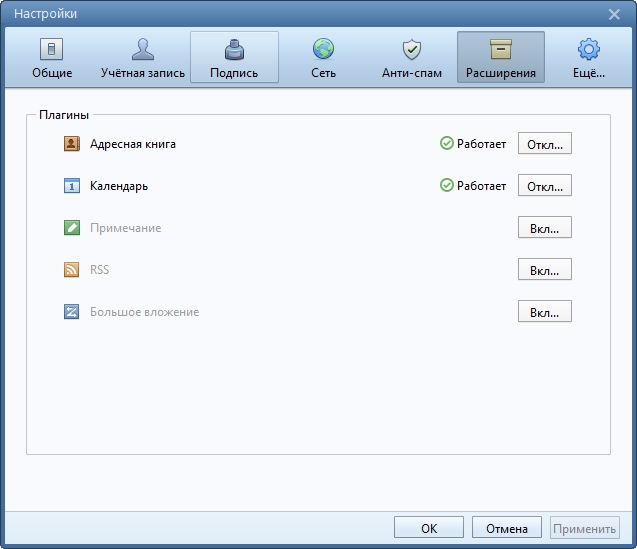Close the Настройки dialog
The height and width of the screenshot is (549, 637).
tap(614, 14)
